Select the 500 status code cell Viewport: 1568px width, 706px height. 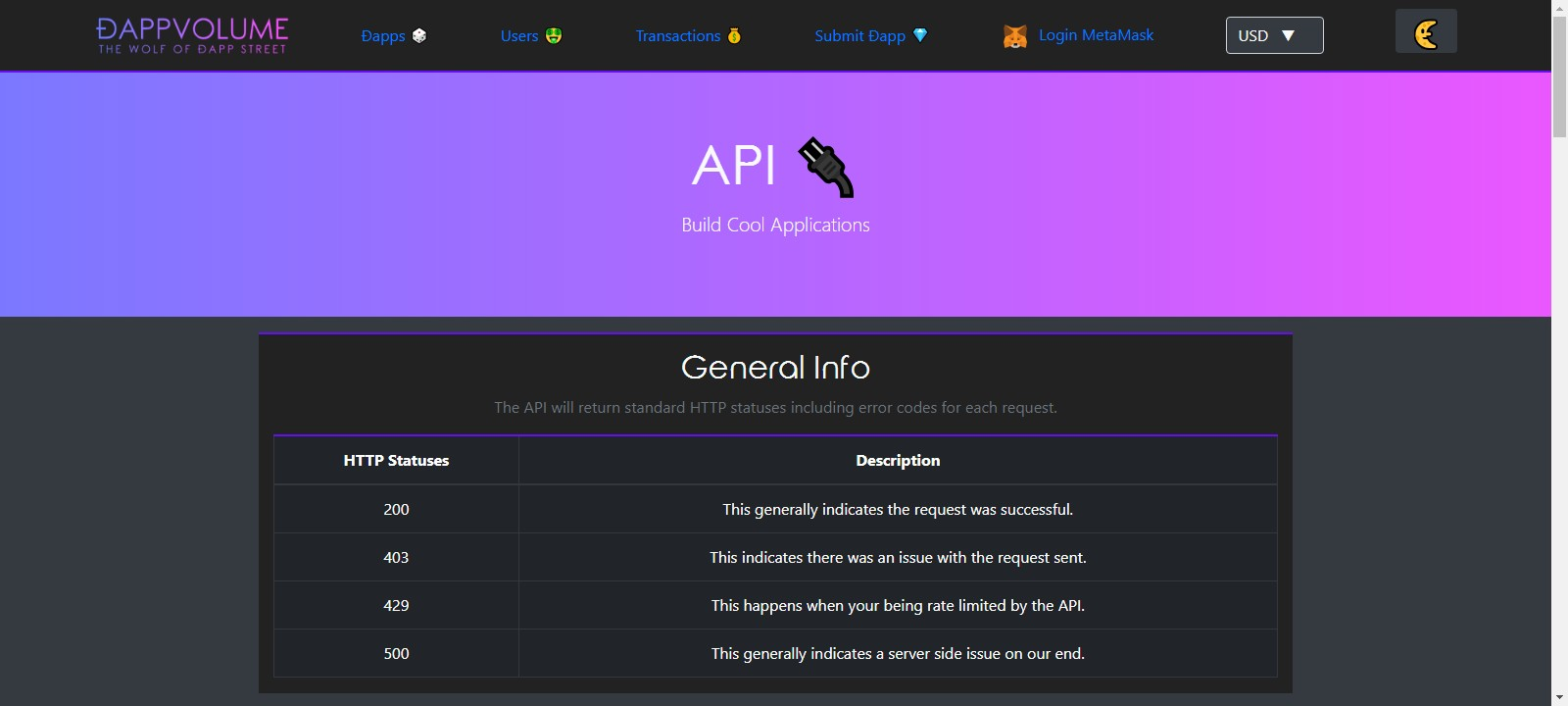click(x=396, y=653)
